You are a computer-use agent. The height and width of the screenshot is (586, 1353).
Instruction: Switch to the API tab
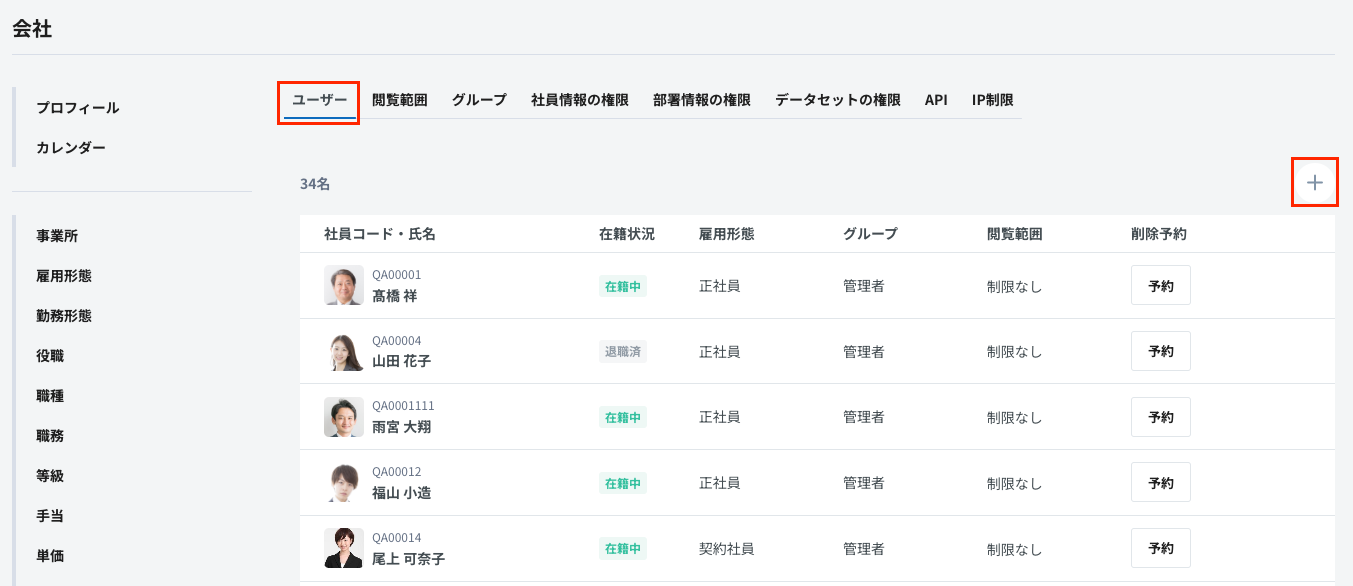(x=934, y=100)
